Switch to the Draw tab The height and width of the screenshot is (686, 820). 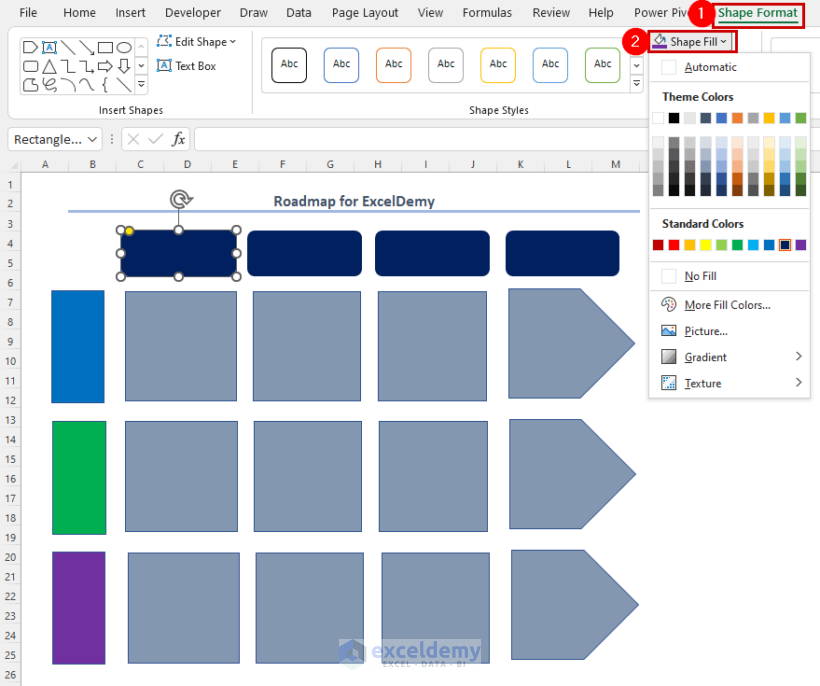point(254,13)
